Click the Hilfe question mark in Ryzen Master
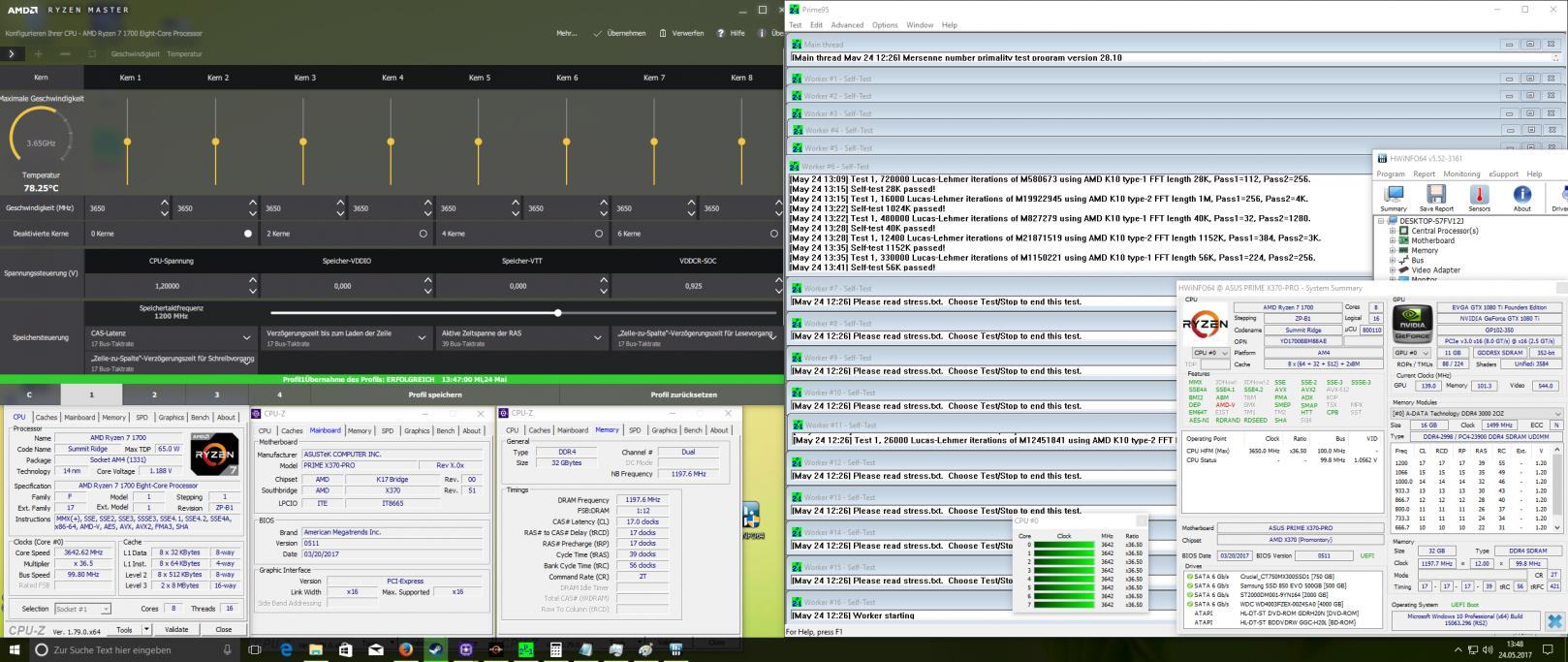Image resolution: width=1568 pixels, height=662 pixels. click(721, 33)
